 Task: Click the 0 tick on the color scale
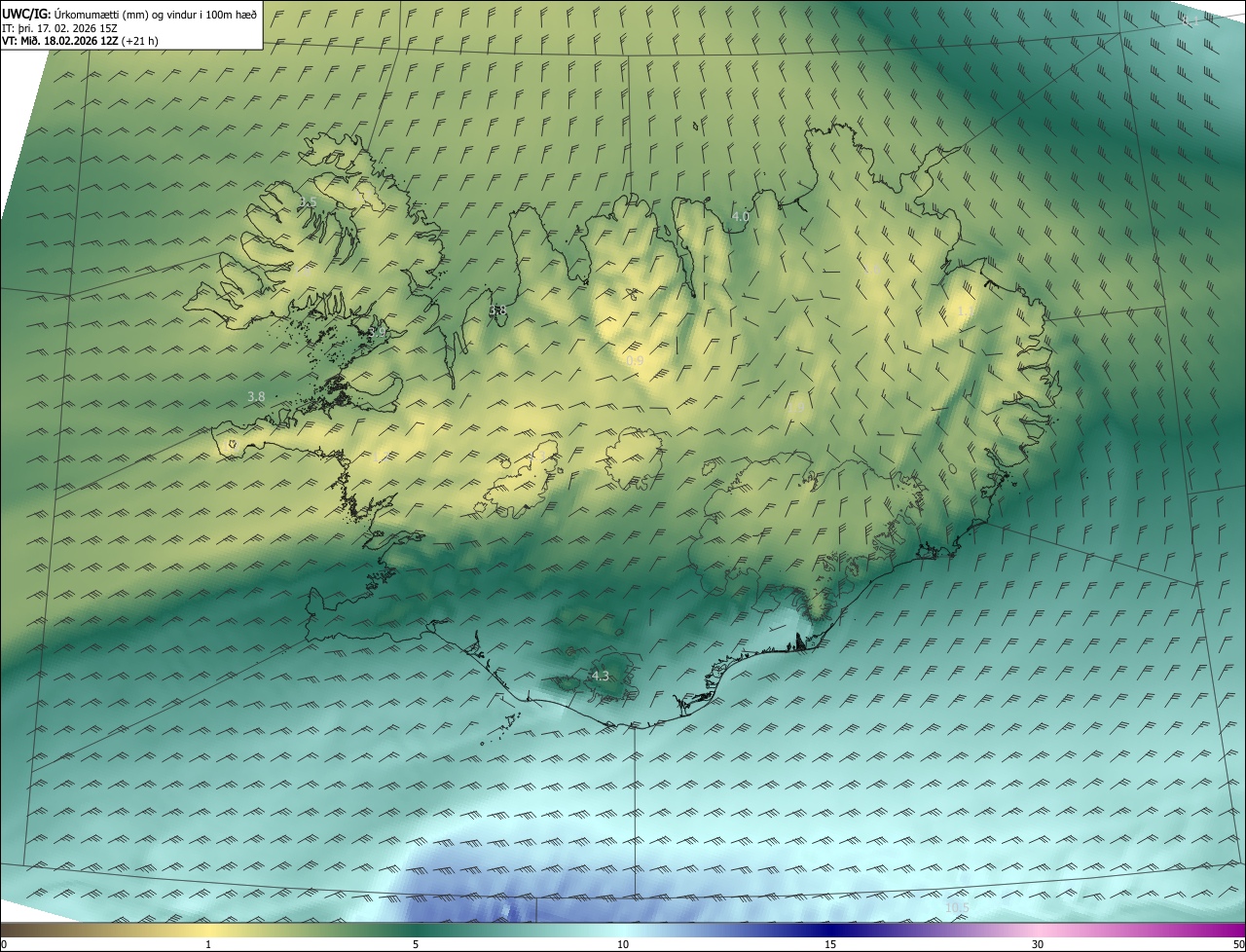4,944
